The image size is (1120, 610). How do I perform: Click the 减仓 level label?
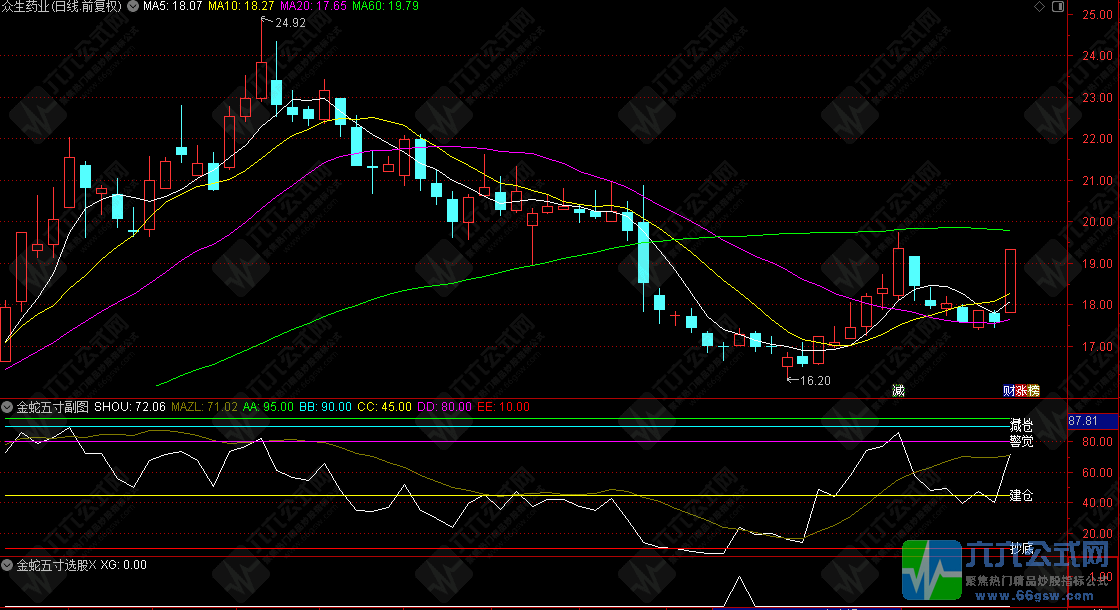1021,425
